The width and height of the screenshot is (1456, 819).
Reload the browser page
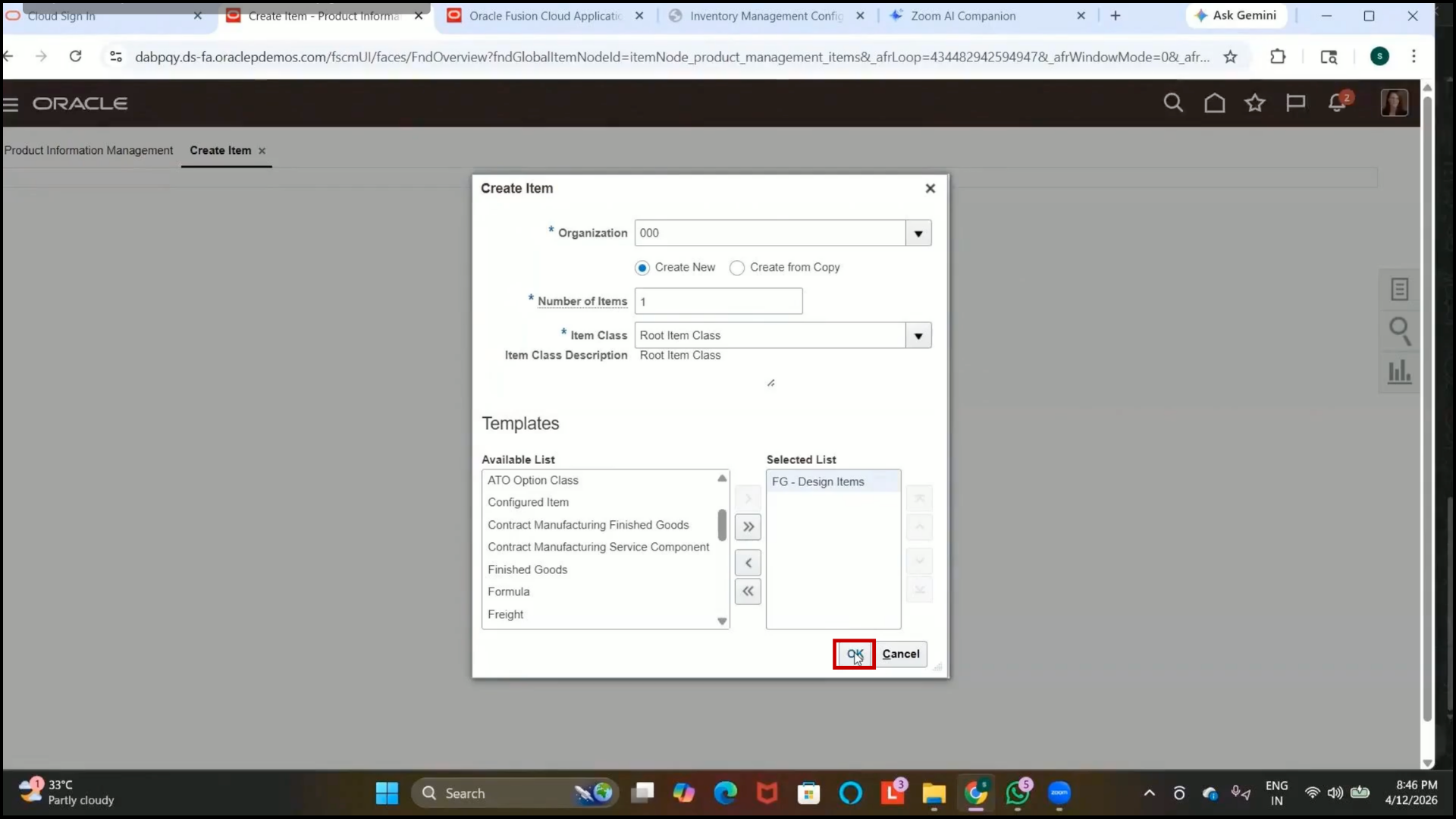[75, 56]
